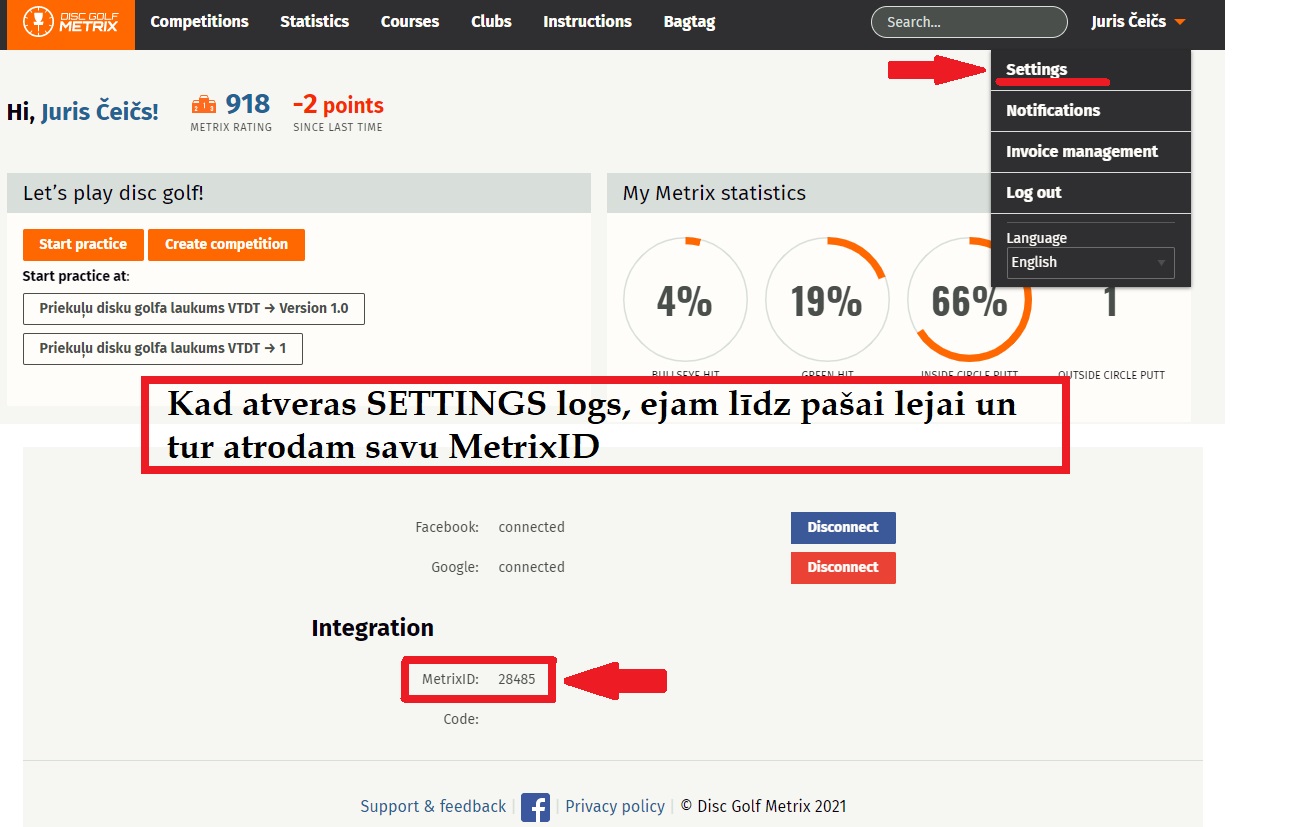Select Invoice management
1308x827 pixels.
(x=1081, y=151)
